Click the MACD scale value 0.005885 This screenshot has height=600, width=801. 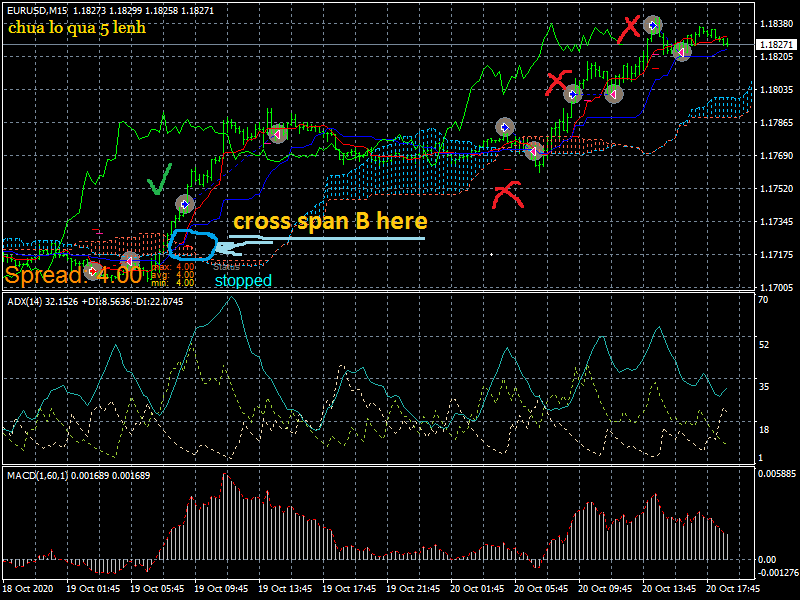click(776, 474)
